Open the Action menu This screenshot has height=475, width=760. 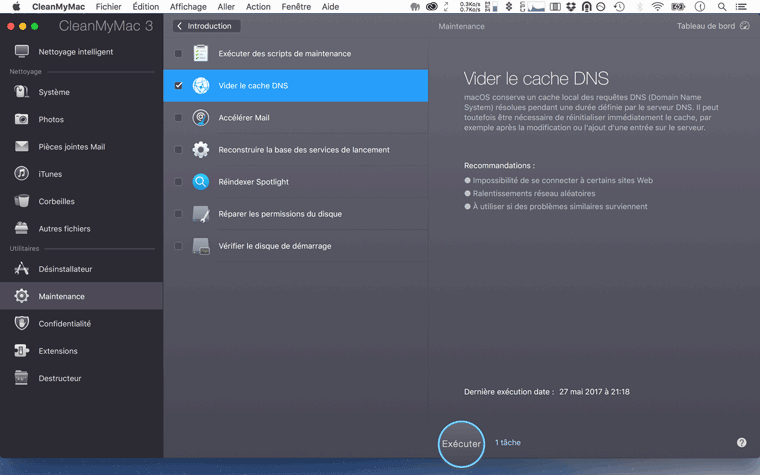[258, 7]
